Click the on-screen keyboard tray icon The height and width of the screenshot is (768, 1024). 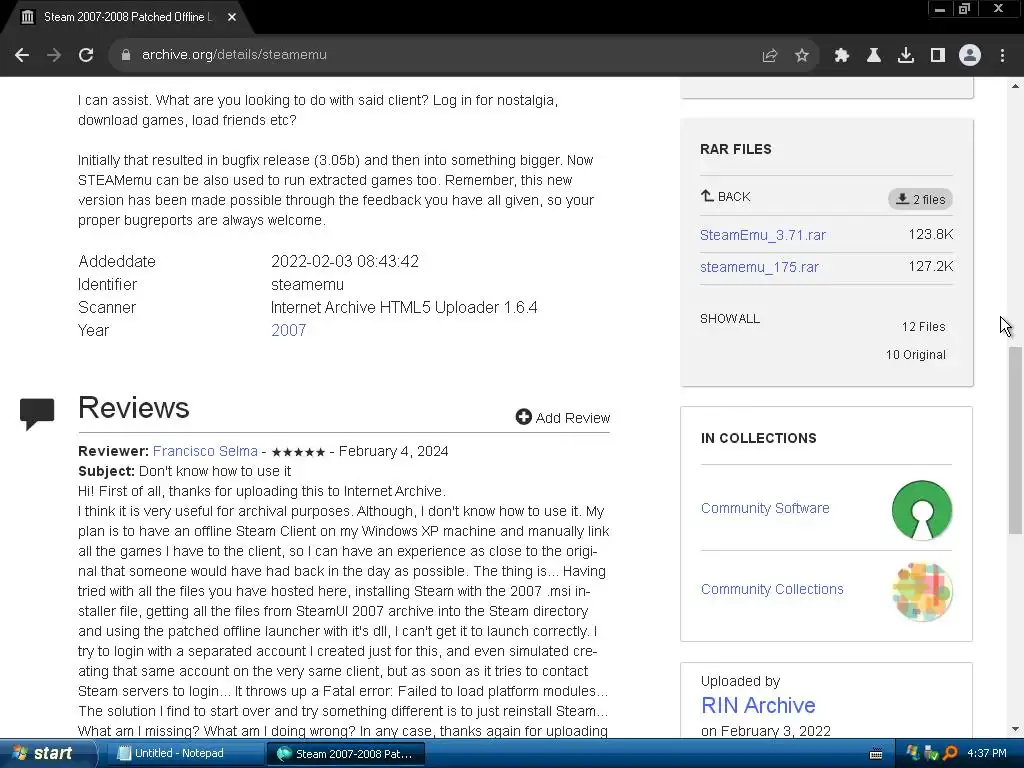876,754
